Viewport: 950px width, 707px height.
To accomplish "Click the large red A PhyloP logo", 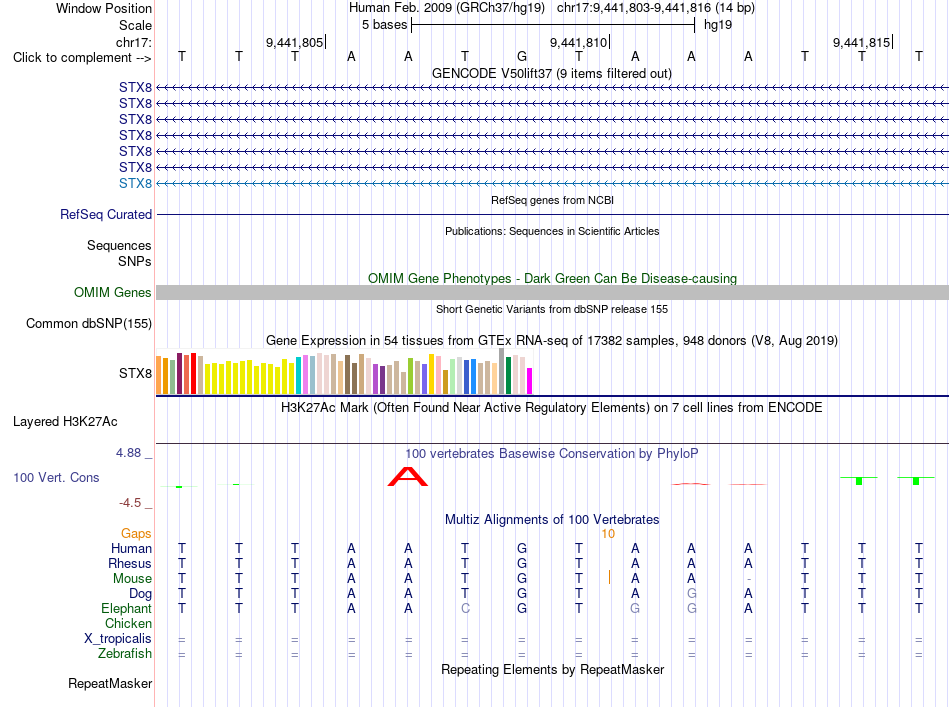I will [x=408, y=477].
